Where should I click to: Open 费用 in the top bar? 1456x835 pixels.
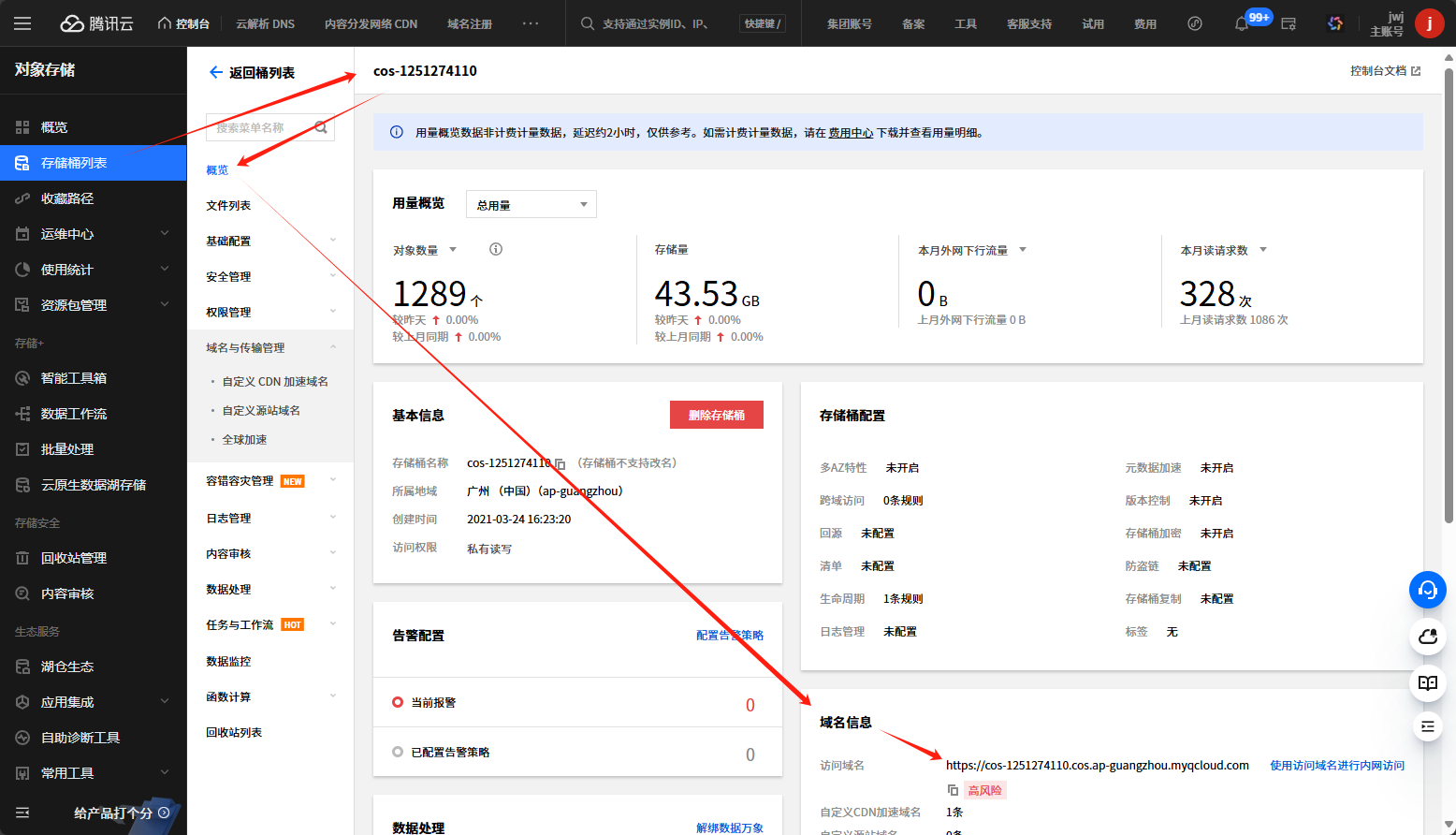(1145, 23)
